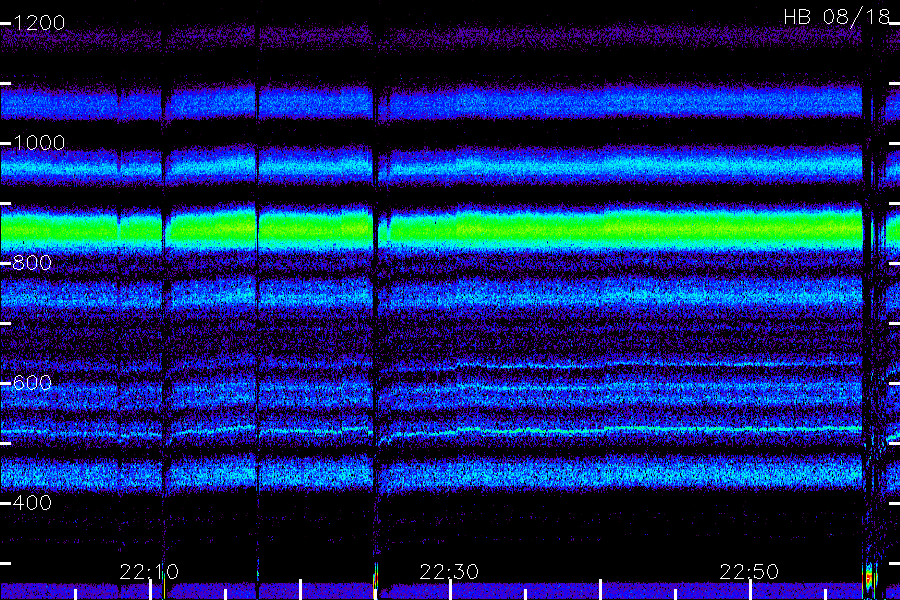Click the 22:10 time axis label

coord(149,572)
